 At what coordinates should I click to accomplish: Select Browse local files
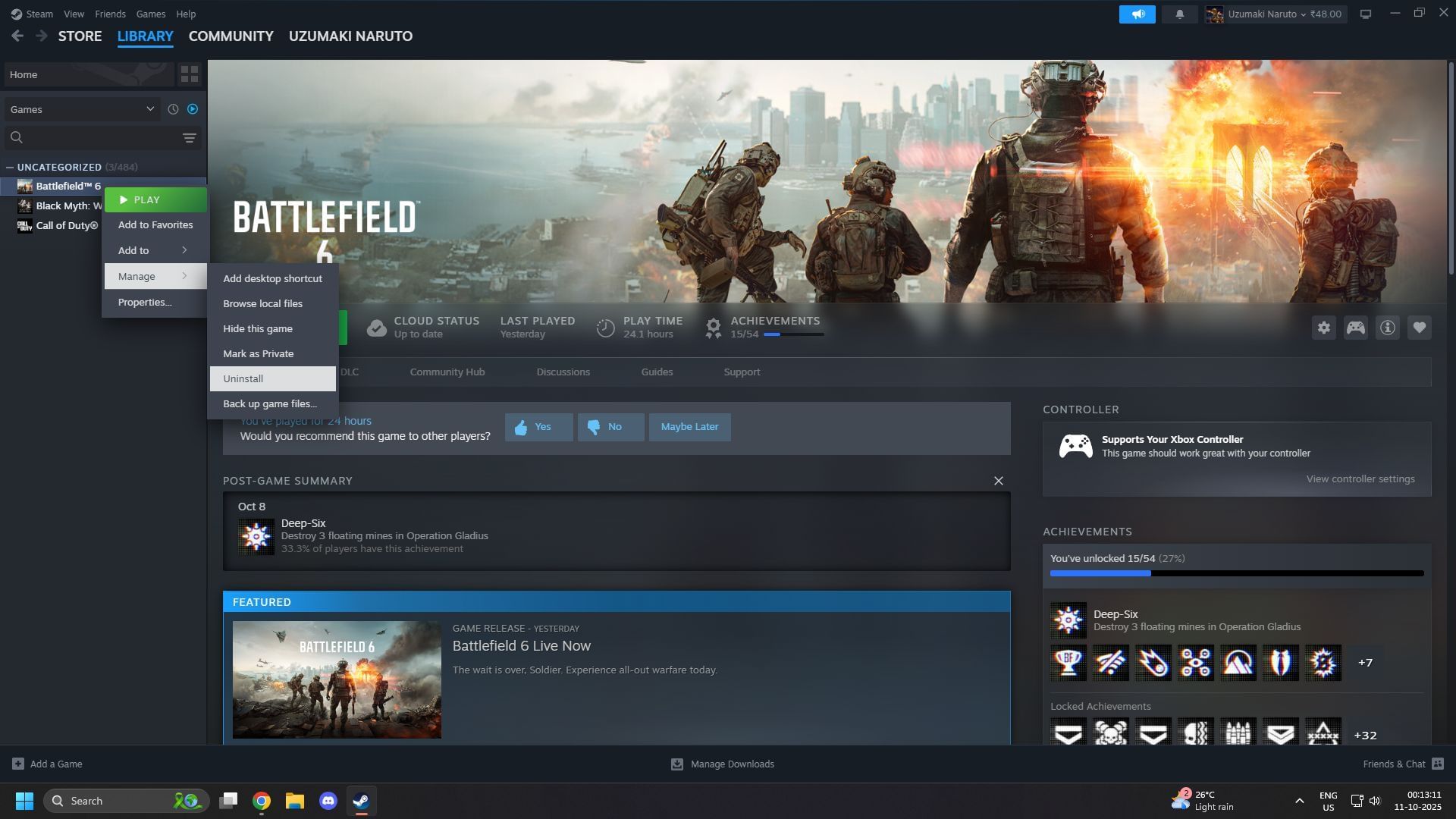click(262, 303)
